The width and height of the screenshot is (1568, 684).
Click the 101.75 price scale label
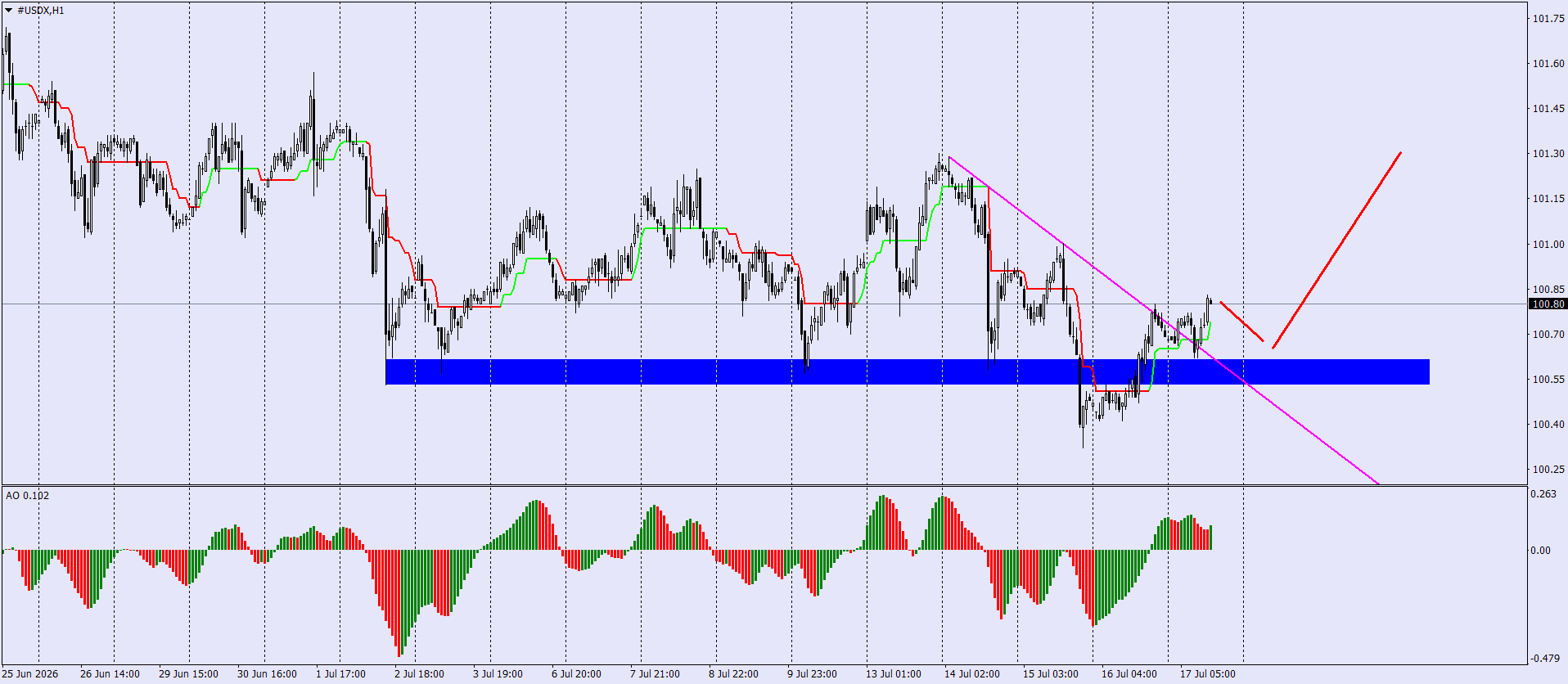(x=1548, y=18)
